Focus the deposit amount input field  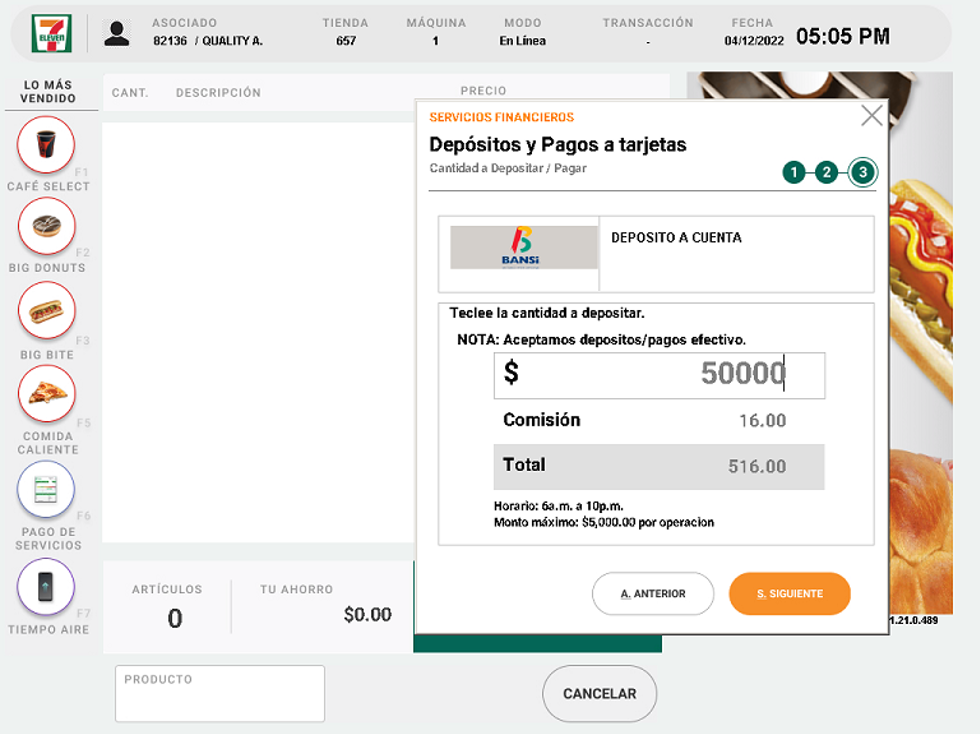(x=659, y=375)
